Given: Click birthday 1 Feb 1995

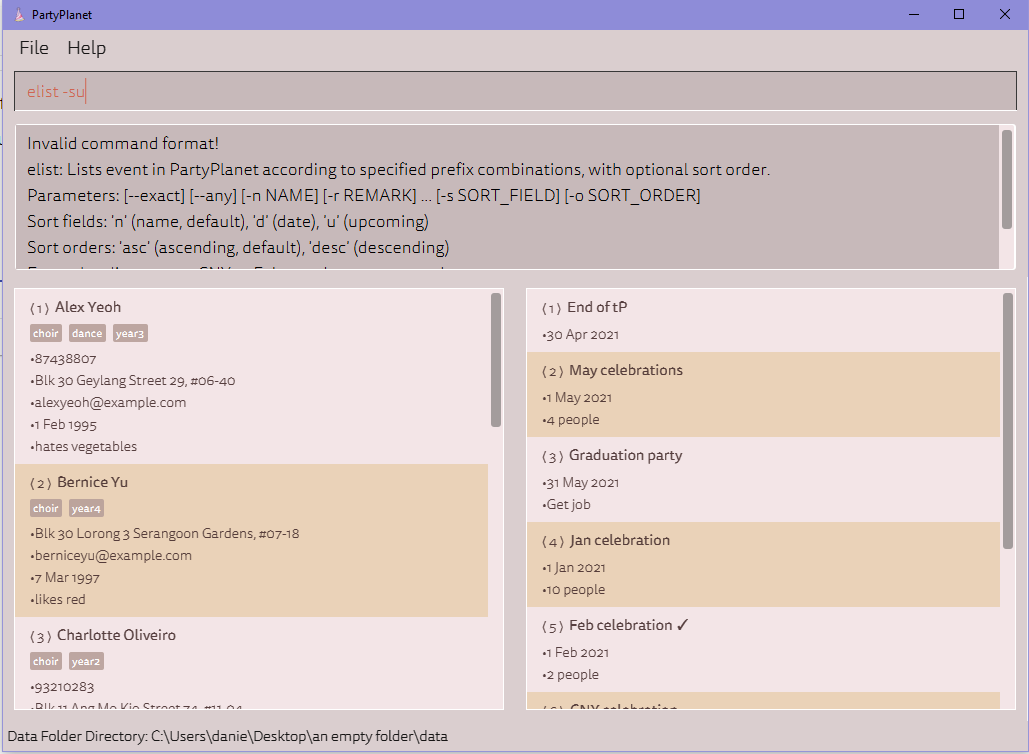Looking at the screenshot, I should [64, 425].
